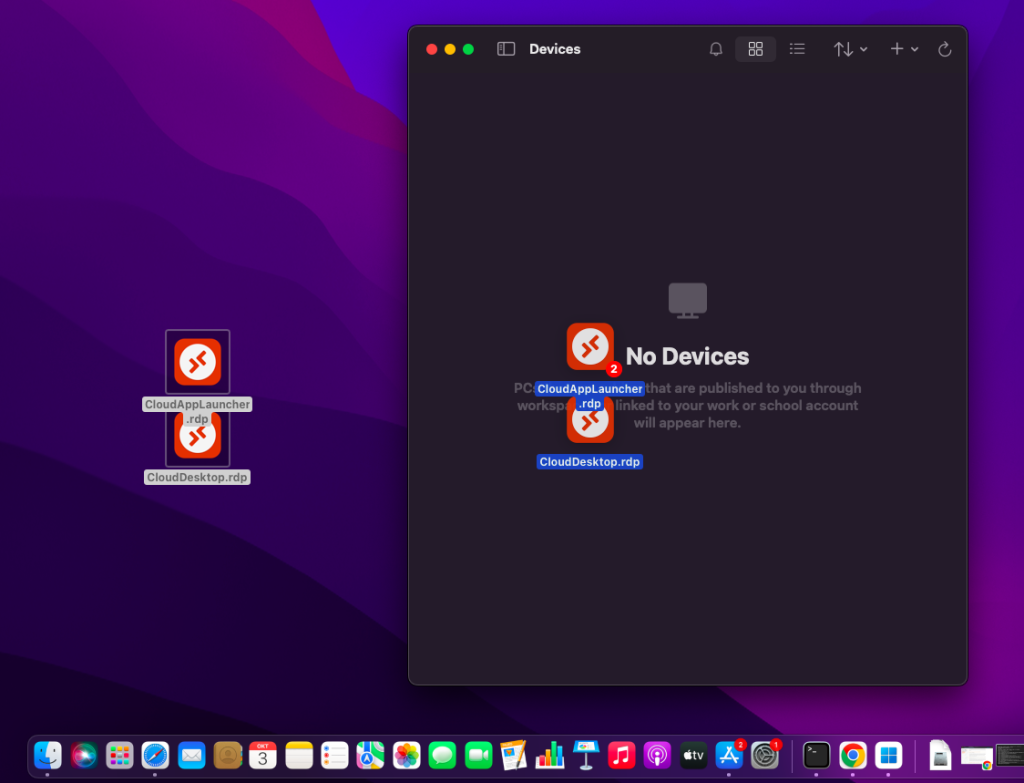Open Messages from the Dock
Screen dimensions: 1024x783
click(x=442, y=756)
